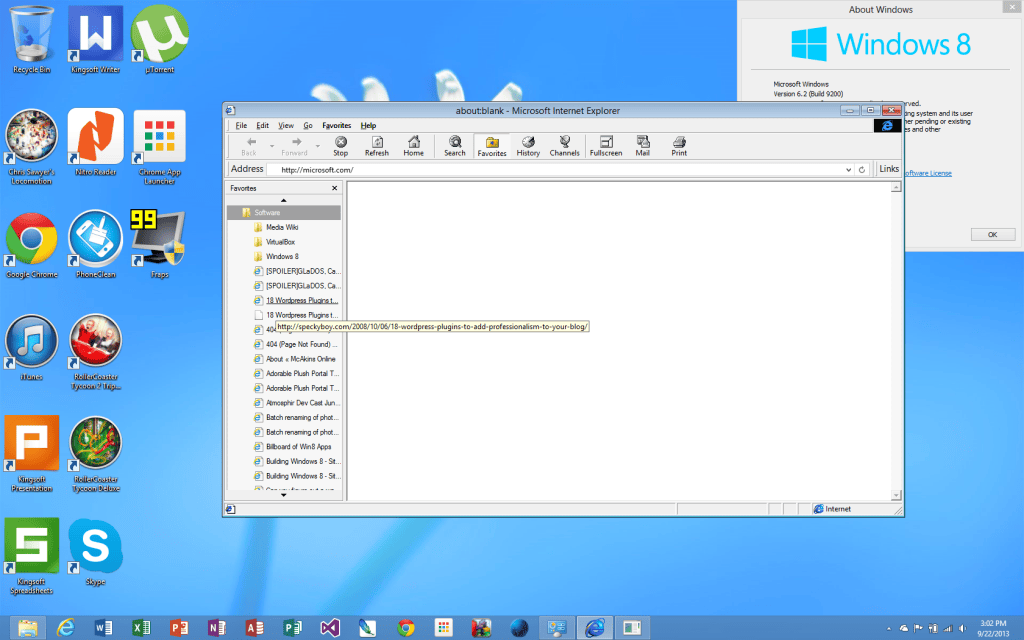Expand the Windows 8 favorites folder
This screenshot has height=640, width=1024.
click(x=283, y=257)
